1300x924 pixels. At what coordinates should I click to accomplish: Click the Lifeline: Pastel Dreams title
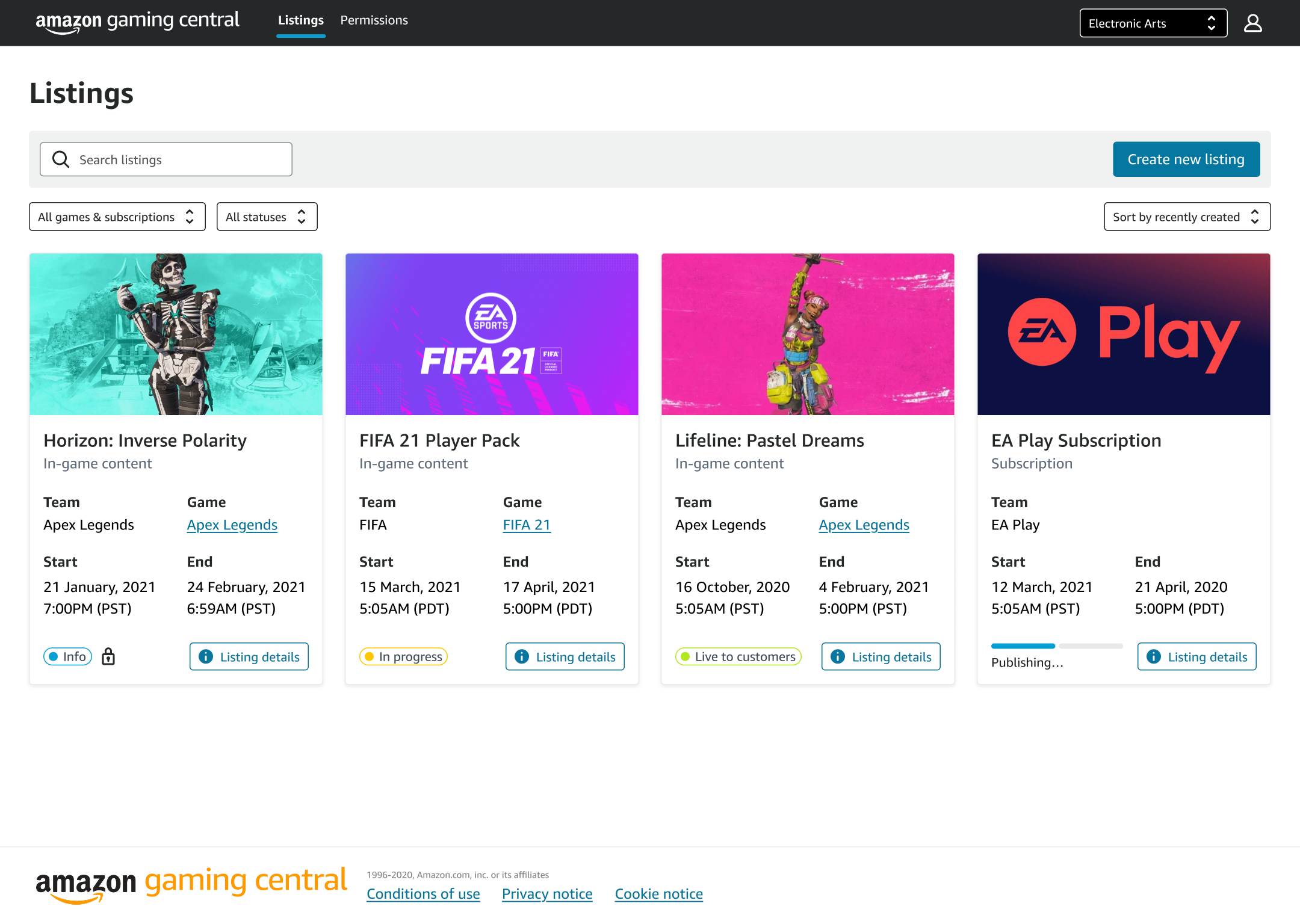point(770,441)
